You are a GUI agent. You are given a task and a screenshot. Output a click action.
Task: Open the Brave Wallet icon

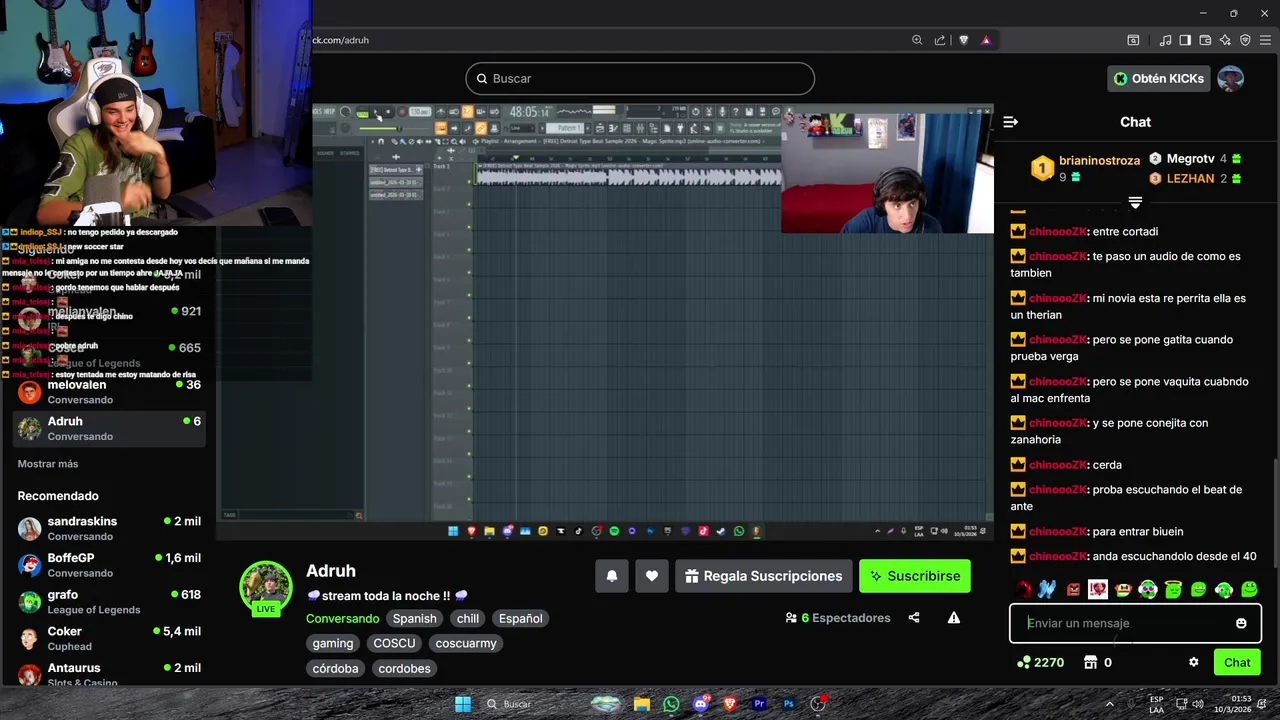click(x=1206, y=40)
